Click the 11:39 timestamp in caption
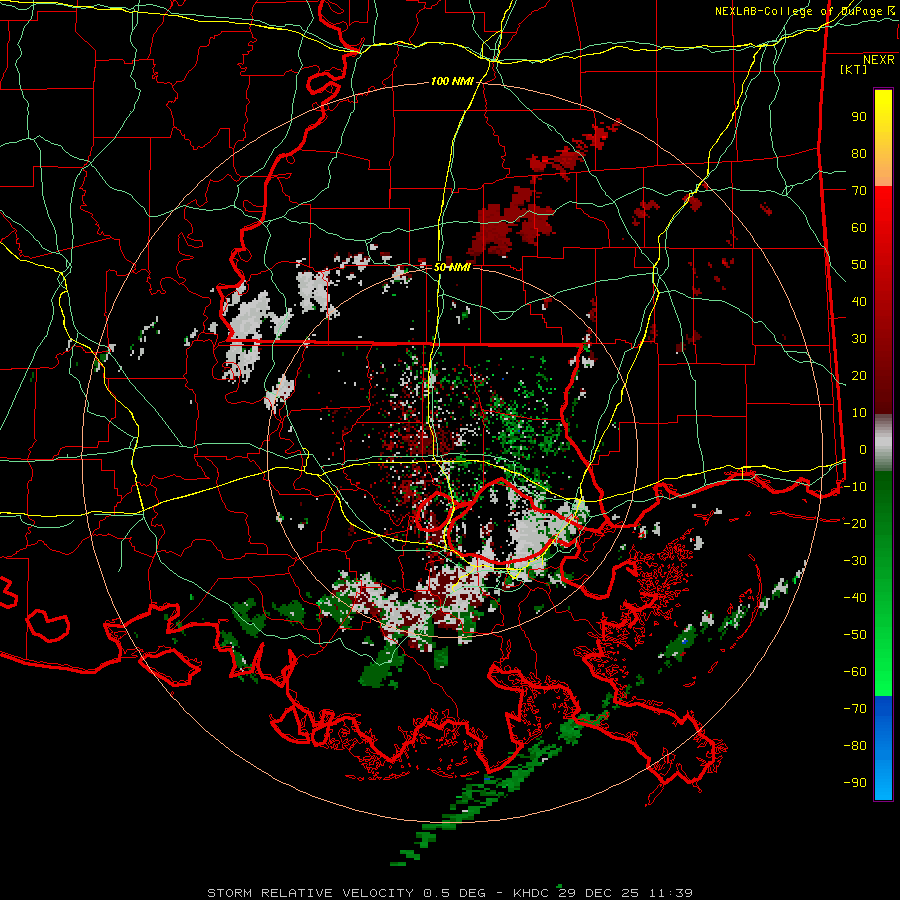 coord(671,893)
